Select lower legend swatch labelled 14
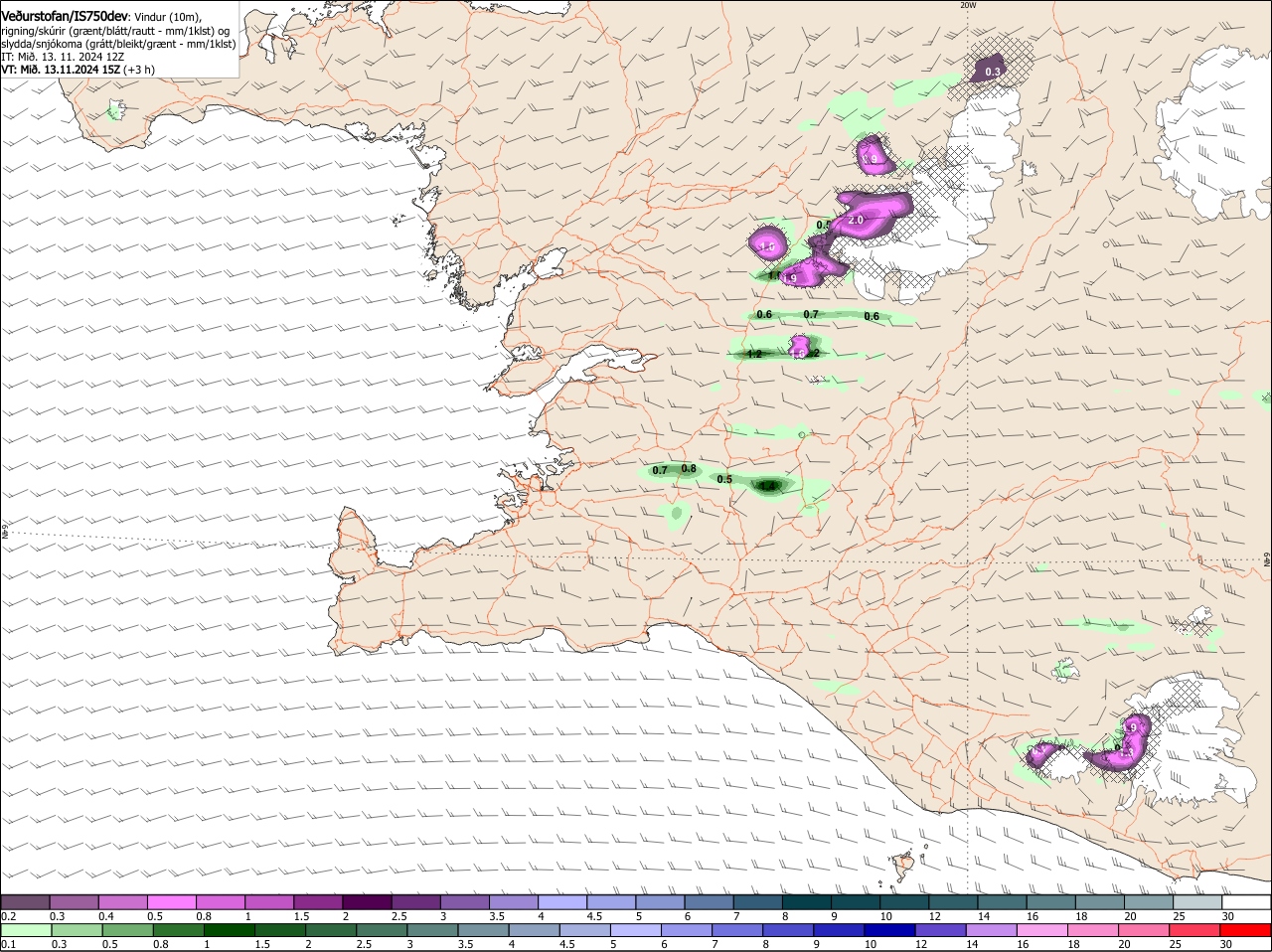1272x952 pixels. 990,931
